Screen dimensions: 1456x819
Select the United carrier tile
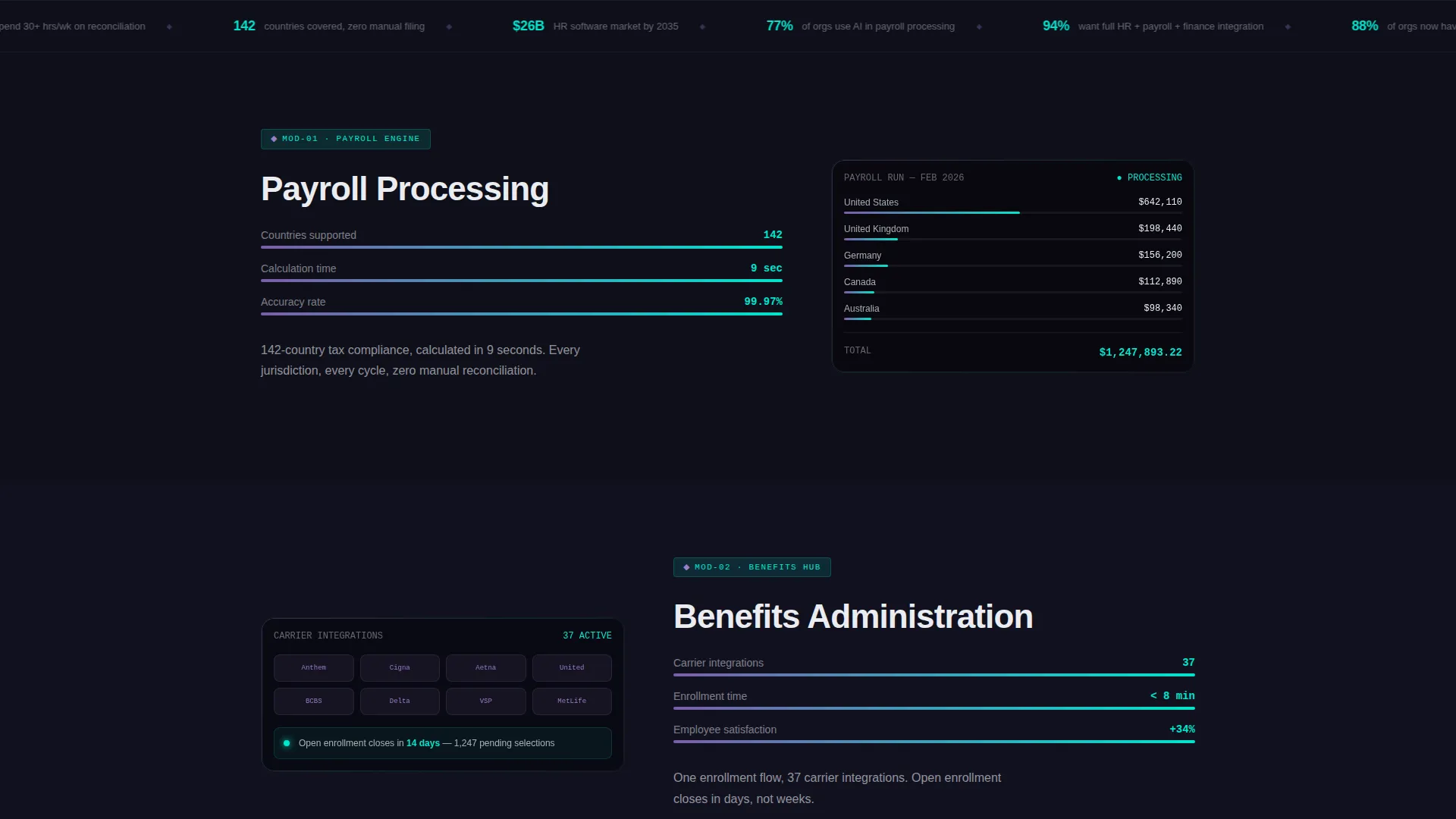pyautogui.click(x=572, y=668)
